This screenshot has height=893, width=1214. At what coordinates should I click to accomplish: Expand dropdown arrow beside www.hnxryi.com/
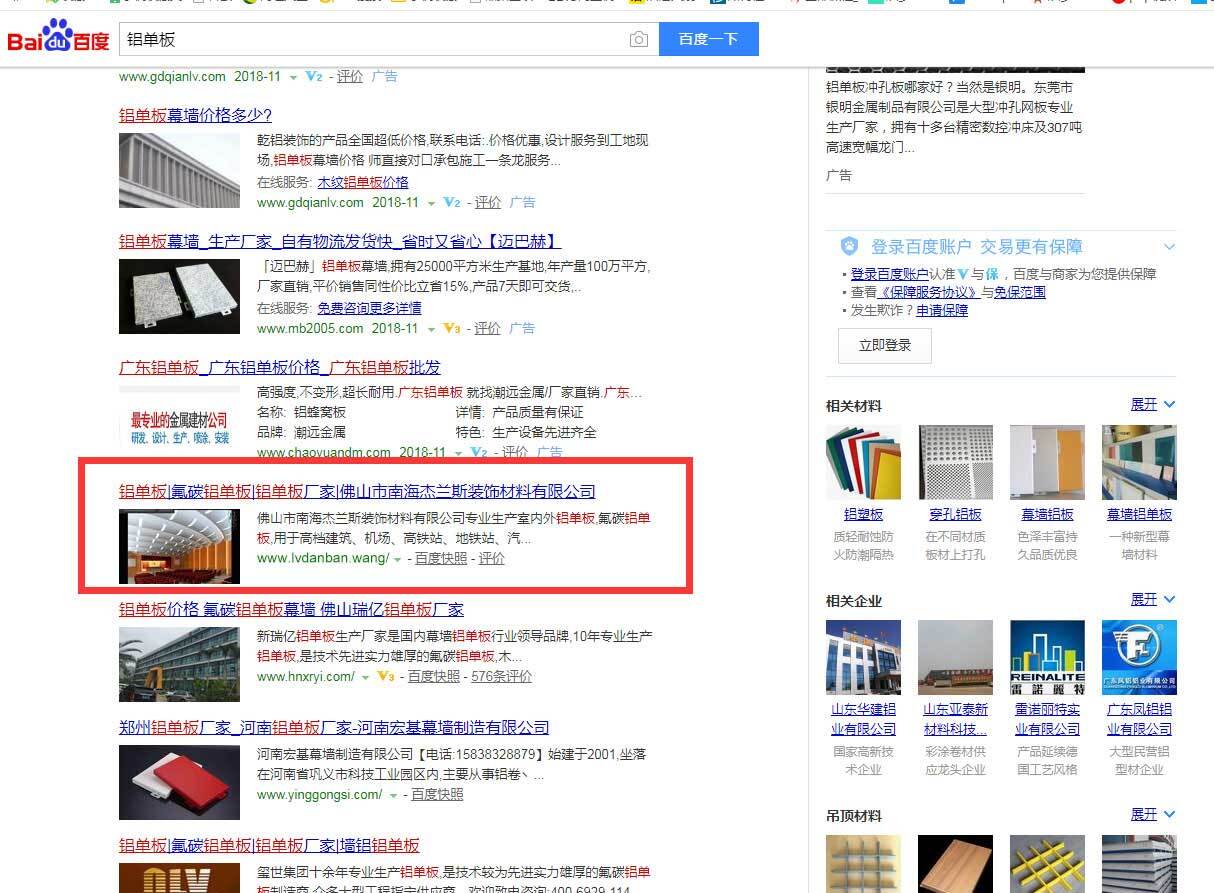pos(363,677)
